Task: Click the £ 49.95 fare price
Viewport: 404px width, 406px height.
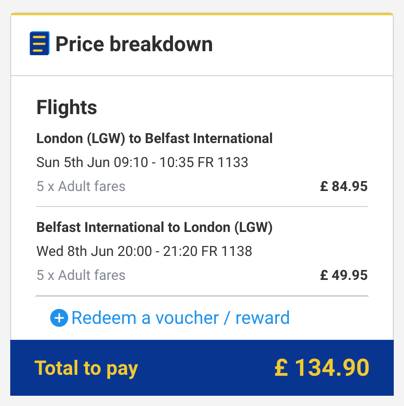Action: click(344, 275)
